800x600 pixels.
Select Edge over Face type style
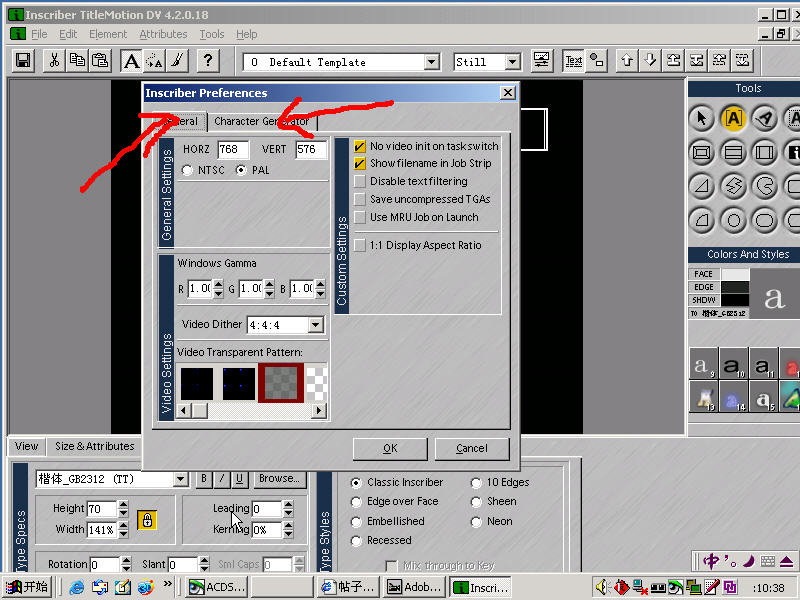point(356,502)
